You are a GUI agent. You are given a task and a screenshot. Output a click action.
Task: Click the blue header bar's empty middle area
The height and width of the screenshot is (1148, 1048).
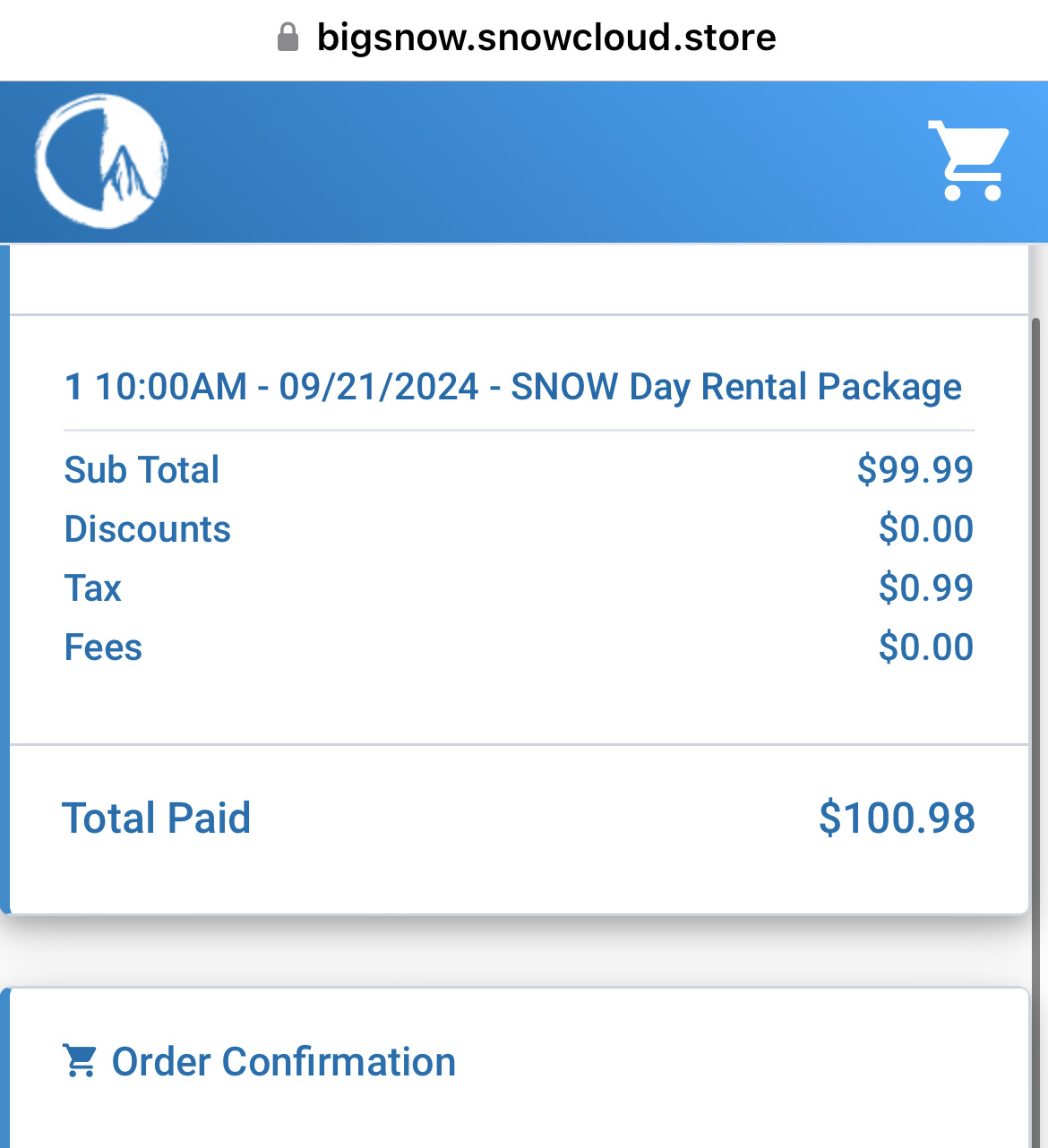coord(537,162)
